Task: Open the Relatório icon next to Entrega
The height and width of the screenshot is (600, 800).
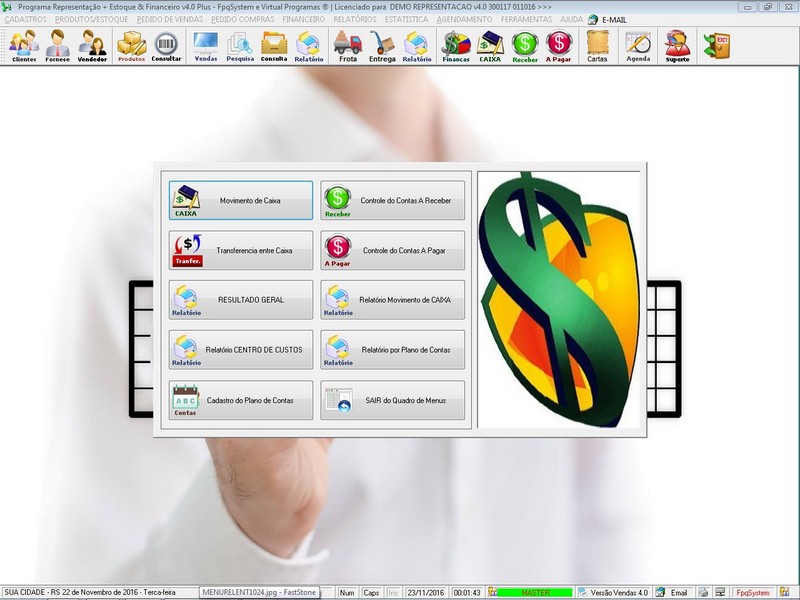Action: (x=417, y=46)
